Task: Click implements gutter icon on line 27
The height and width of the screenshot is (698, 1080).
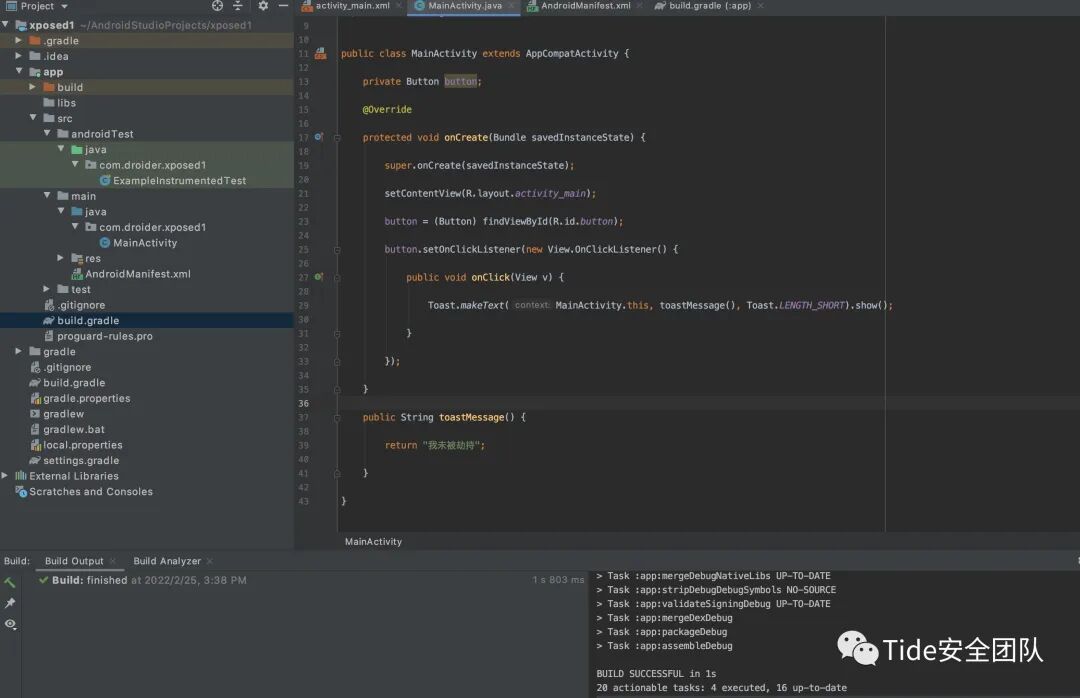Action: 319,277
